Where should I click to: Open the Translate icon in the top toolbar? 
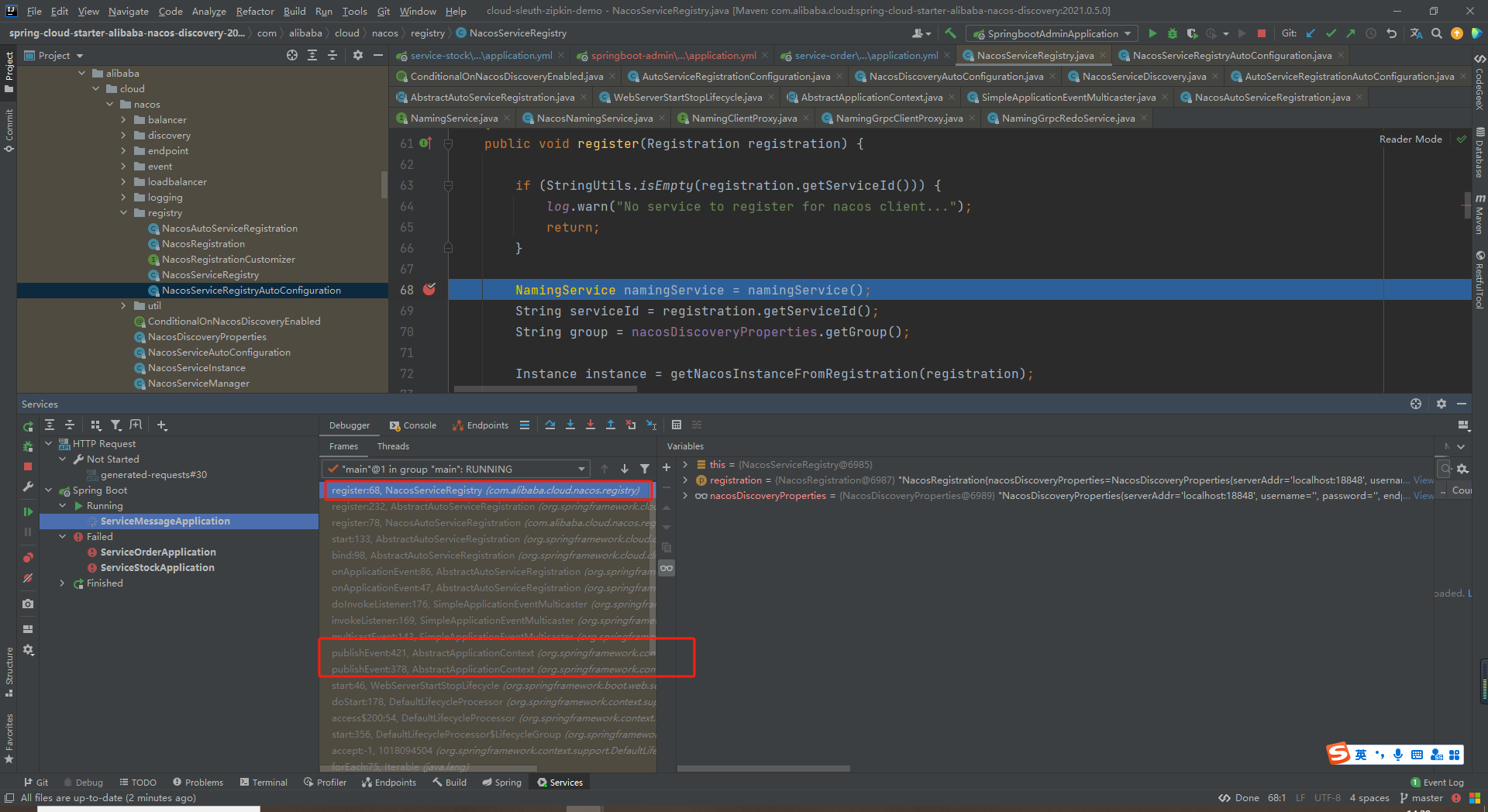[1416, 33]
